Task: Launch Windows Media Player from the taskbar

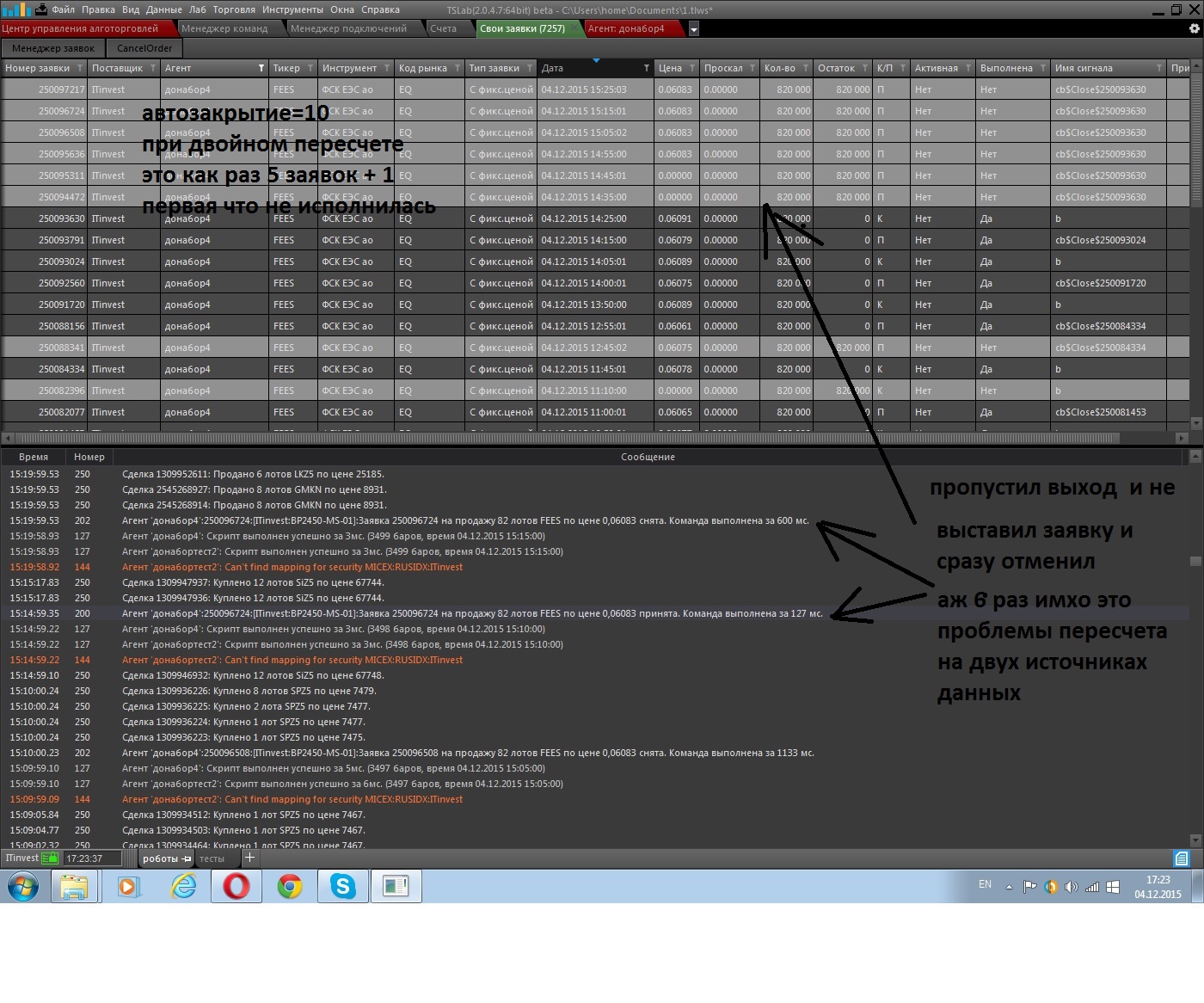Action: tap(129, 886)
